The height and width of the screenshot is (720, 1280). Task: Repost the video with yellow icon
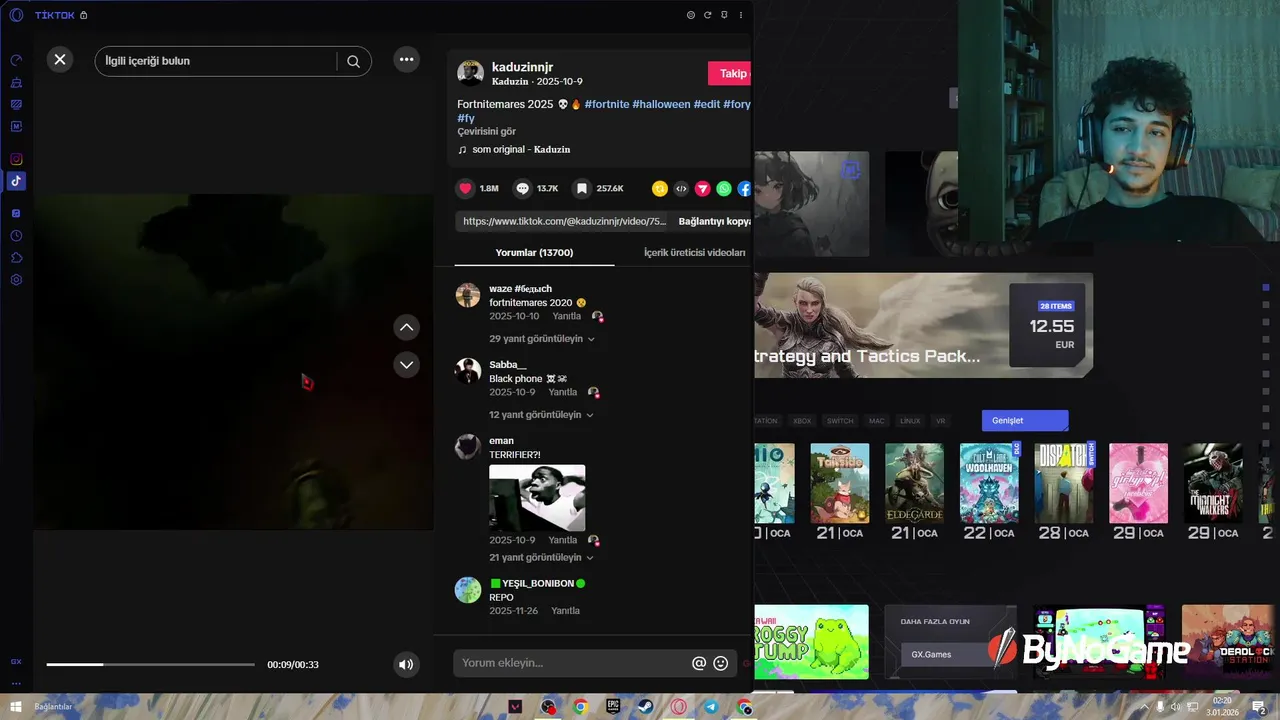[x=659, y=188]
